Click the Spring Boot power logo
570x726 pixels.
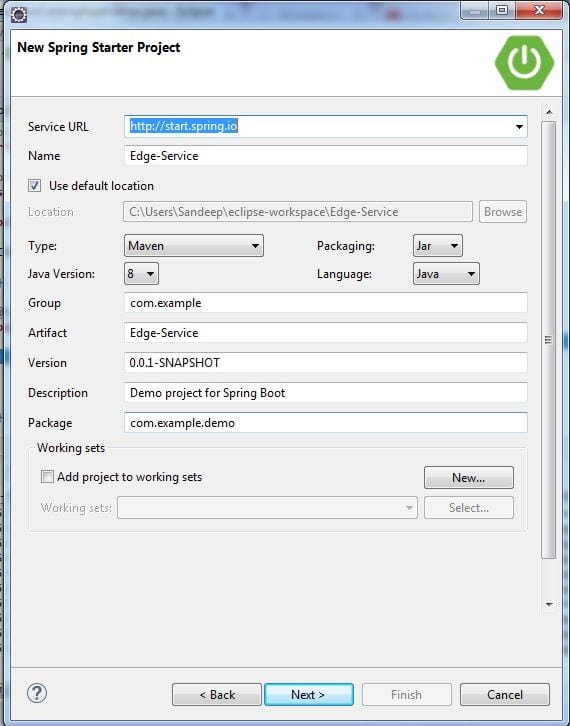(524, 63)
